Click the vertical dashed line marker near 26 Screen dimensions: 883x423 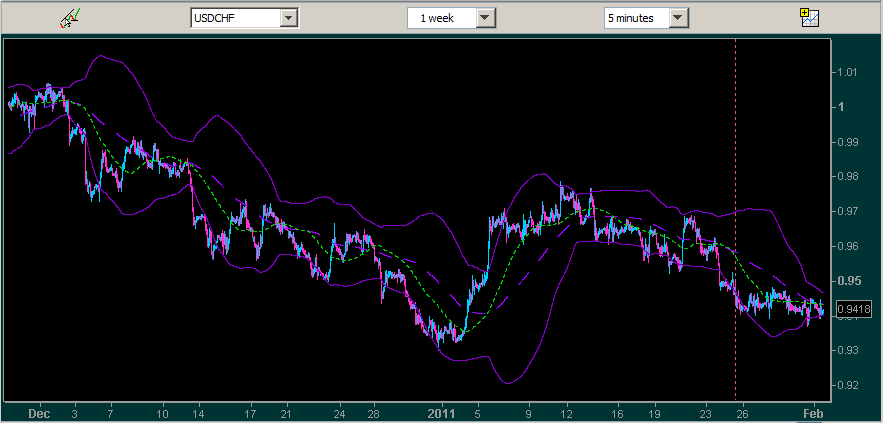point(735,200)
